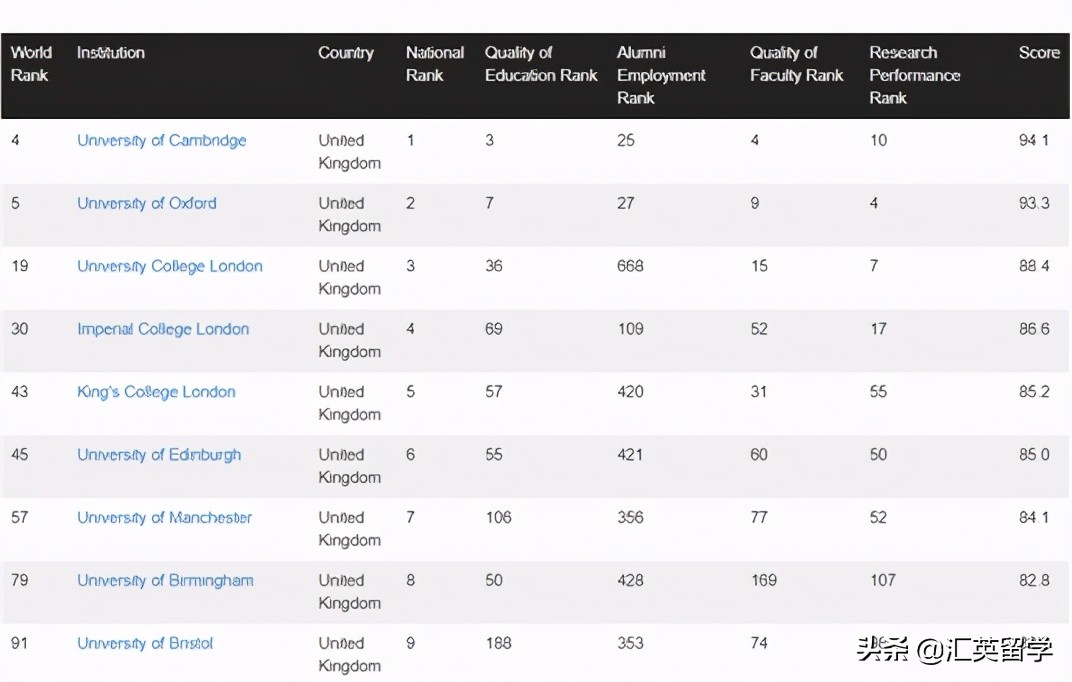Open the University of Cambridge link
Screen dimensions: 1072x682
161,141
